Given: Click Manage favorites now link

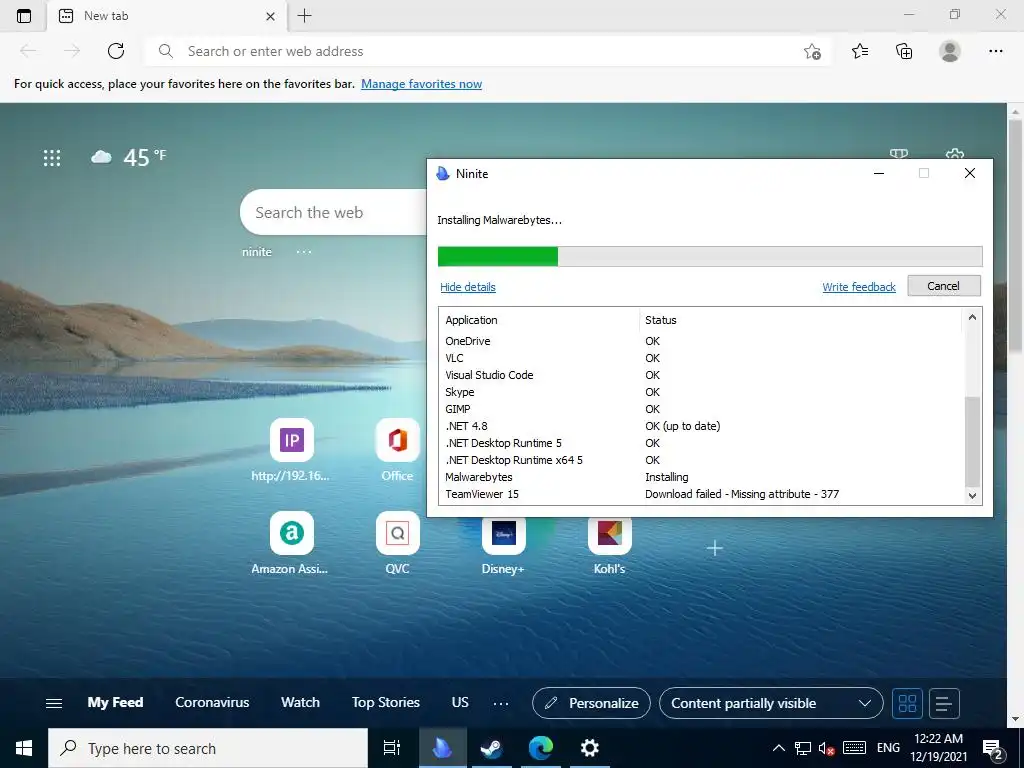Looking at the screenshot, I should tap(421, 84).
